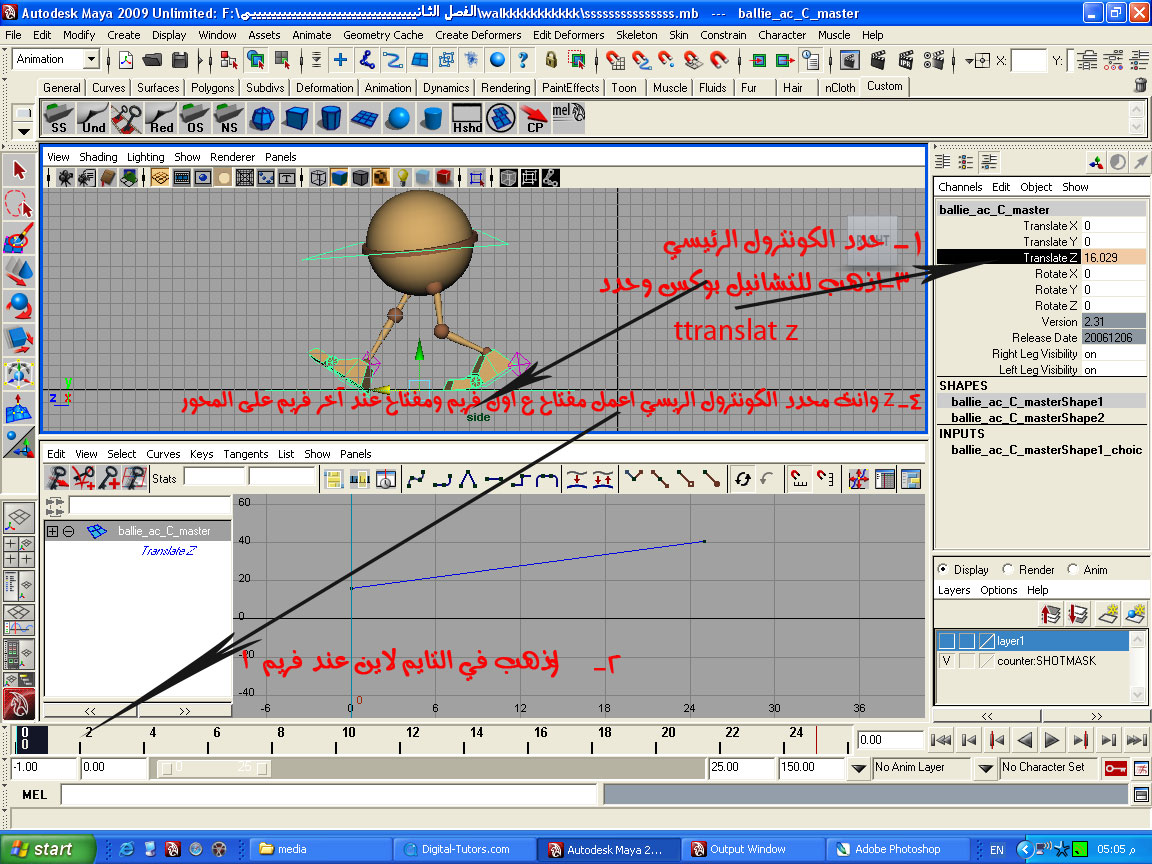This screenshot has width=1152, height=864.
Task: Go to start of playback range
Action: (941, 739)
